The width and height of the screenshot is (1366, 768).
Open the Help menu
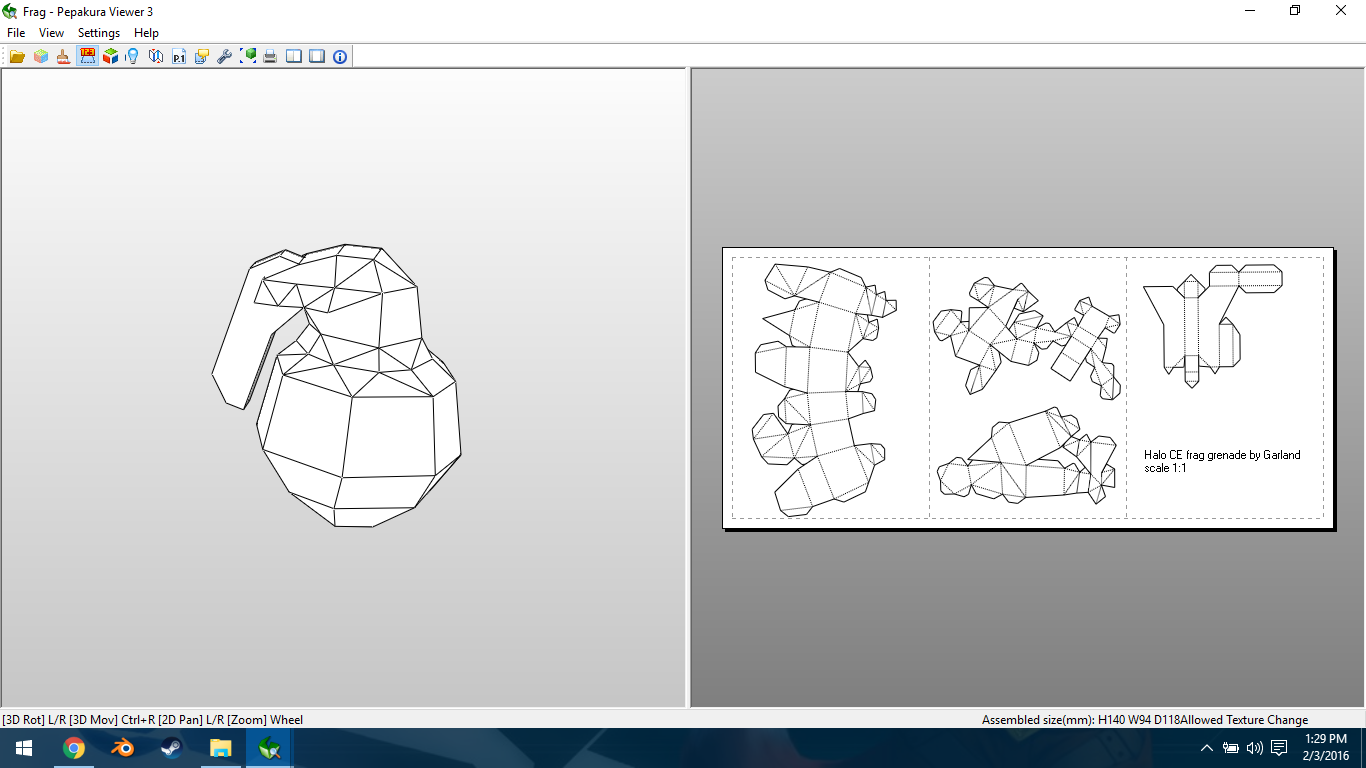[x=146, y=33]
